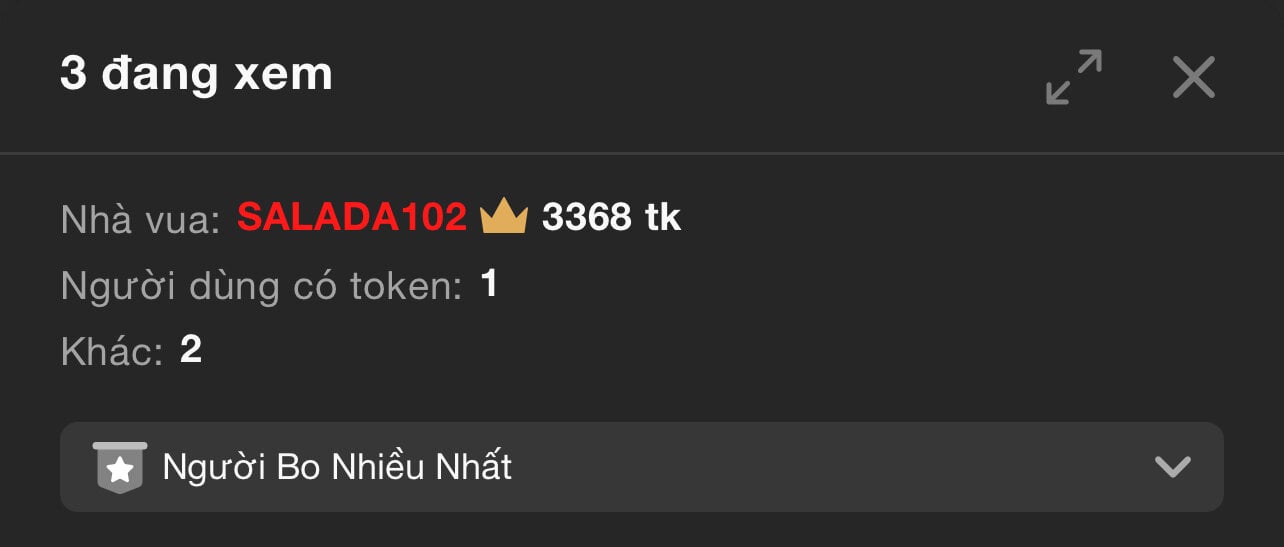Click the tk unit after 3368

point(663,217)
